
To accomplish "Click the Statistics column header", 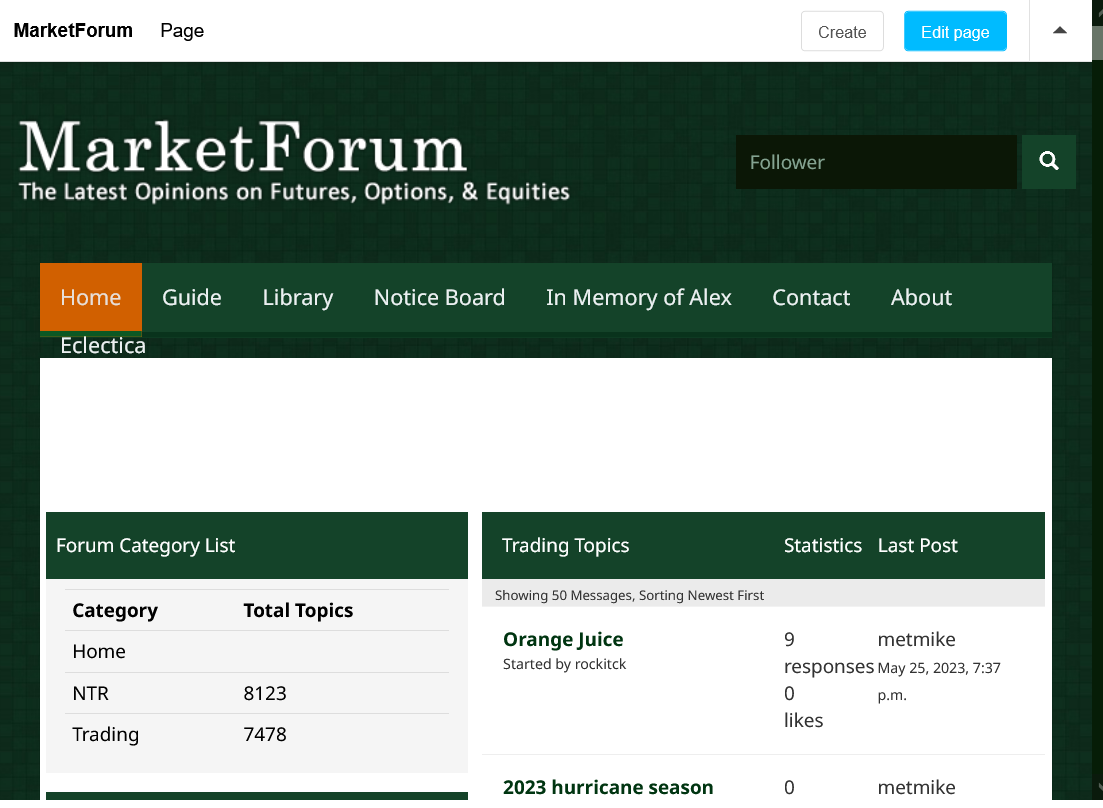I will pos(822,545).
